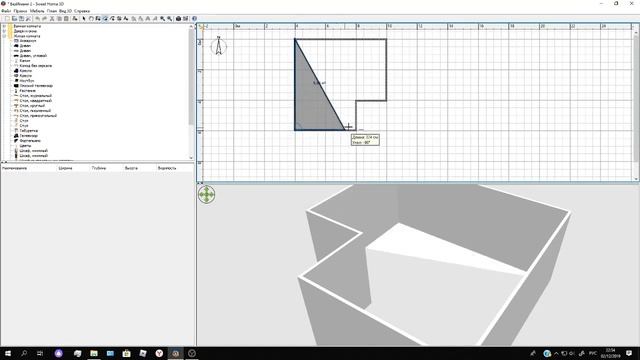Click the Zoom out magnifier icon
This screenshot has width=640, height=360.
[x=169, y=18]
